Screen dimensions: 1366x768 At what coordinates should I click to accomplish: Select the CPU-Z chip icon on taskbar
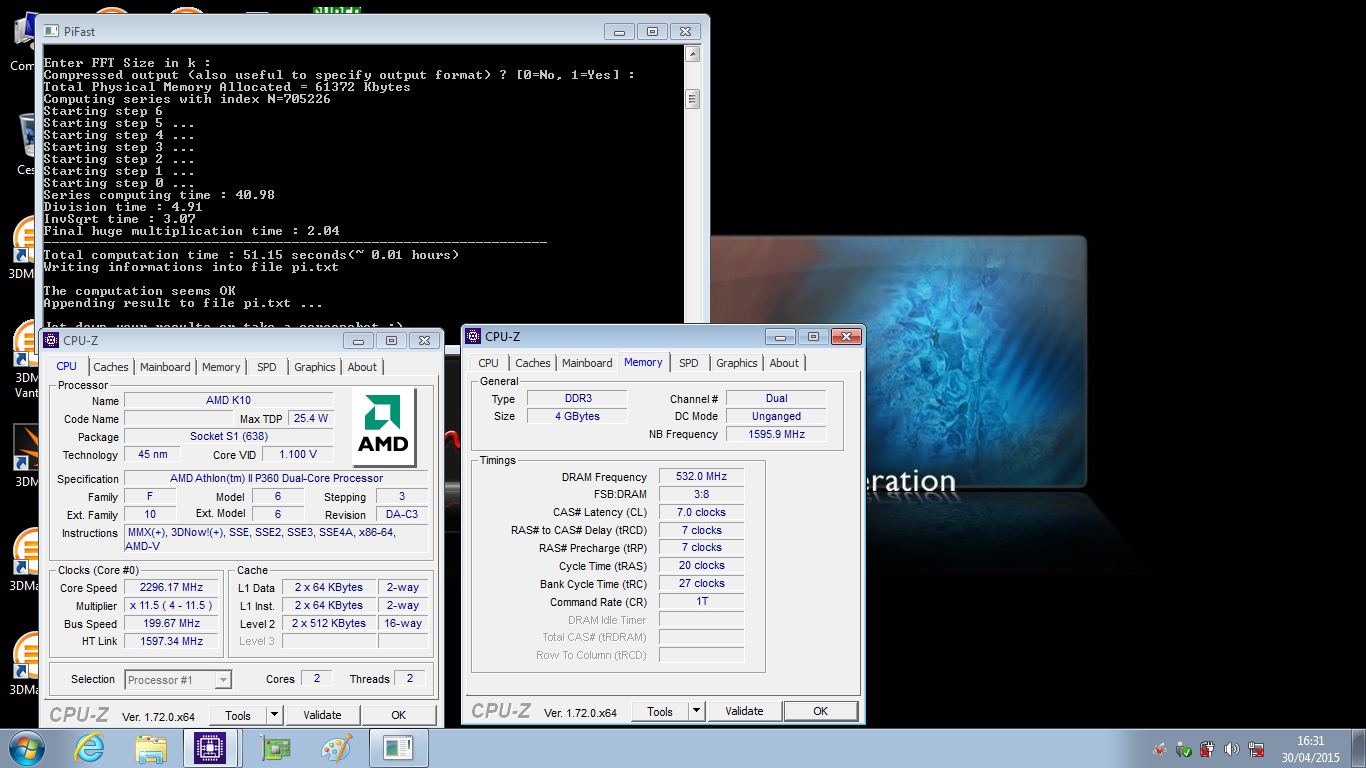tap(211, 748)
